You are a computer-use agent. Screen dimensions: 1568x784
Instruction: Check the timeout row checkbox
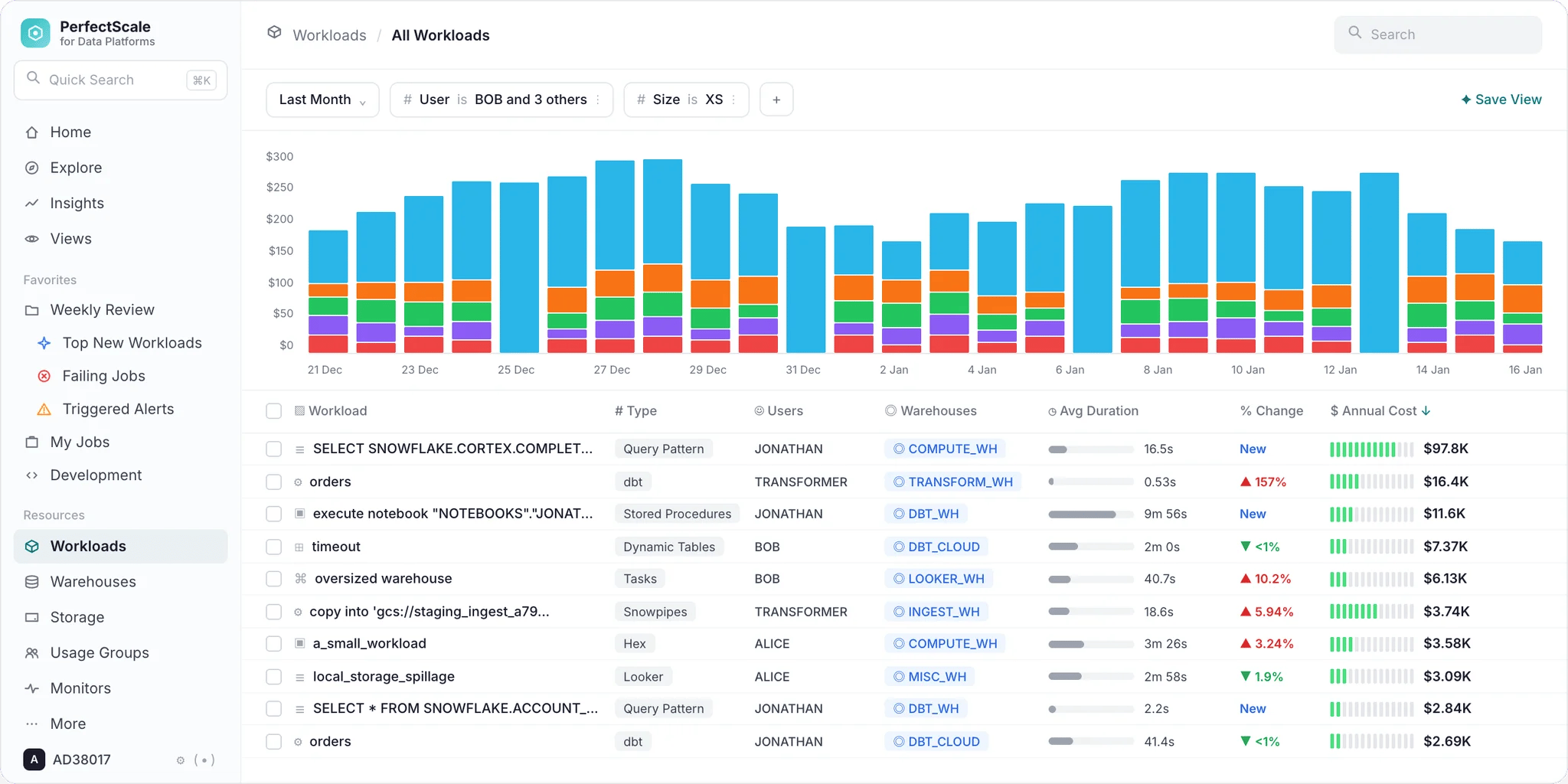pos(273,547)
